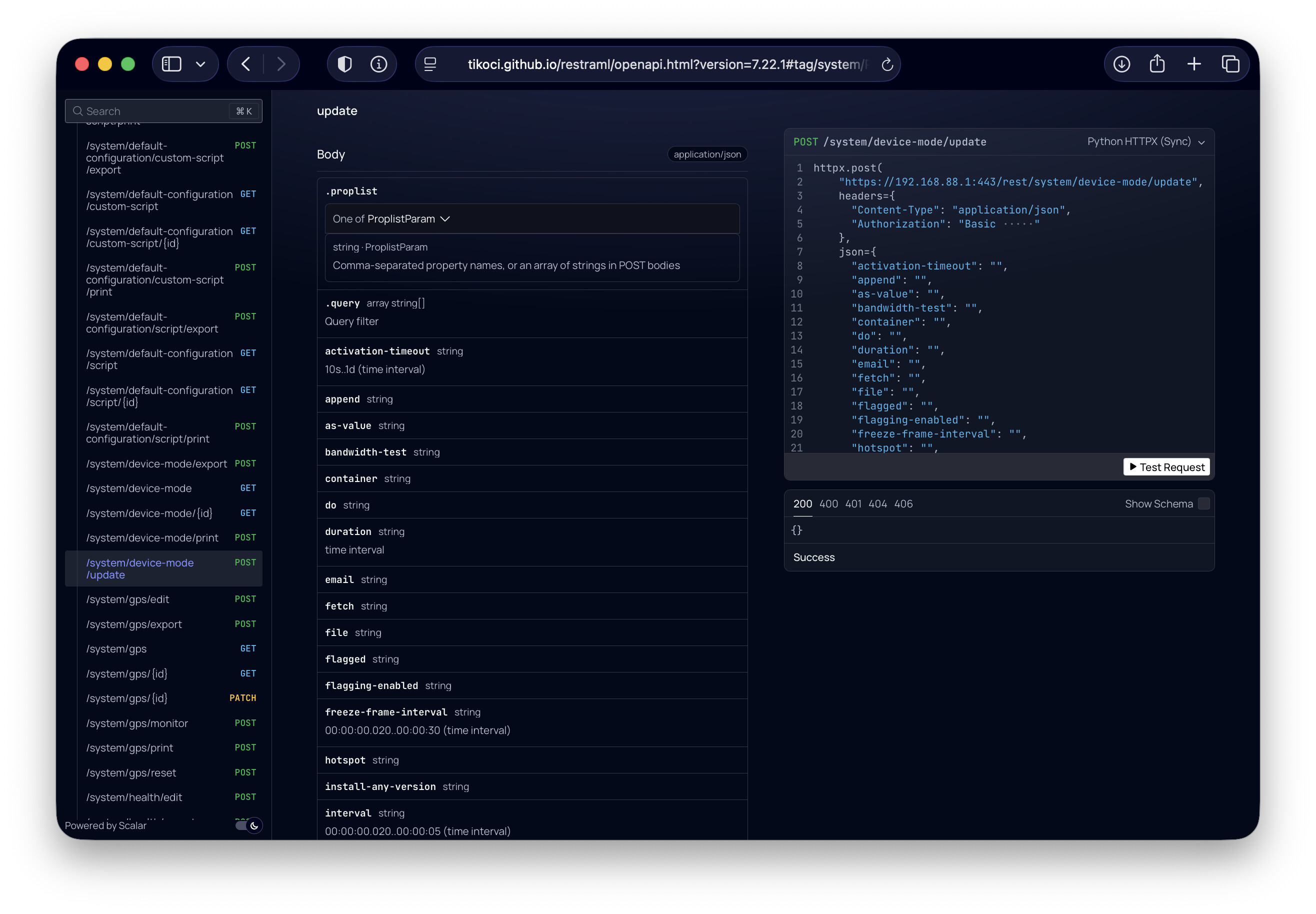This screenshot has height=914, width=1316.
Task: Click the 'Authorization' header line in code
Action: [945, 224]
